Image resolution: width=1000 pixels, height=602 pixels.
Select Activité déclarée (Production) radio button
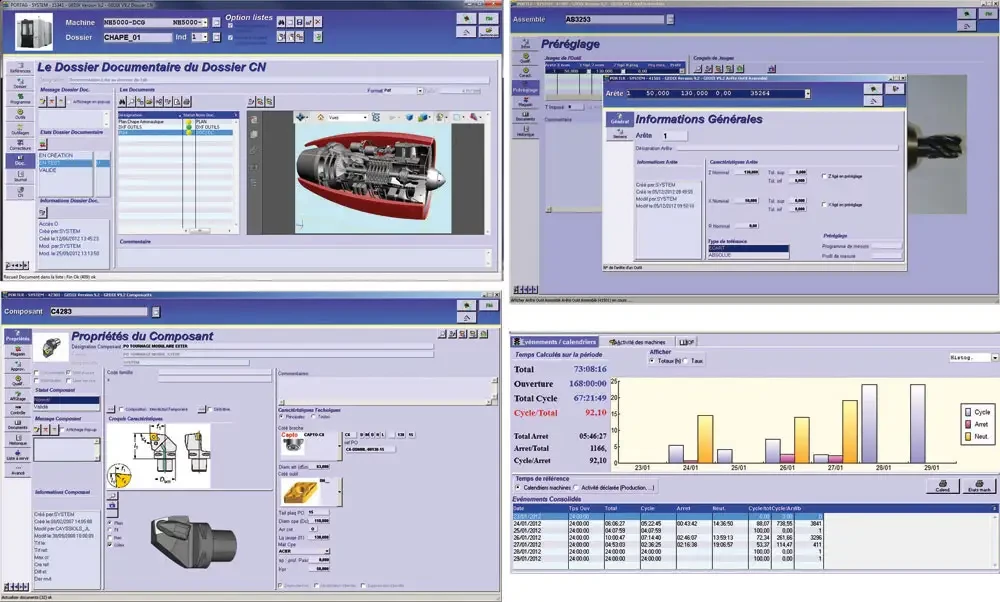coord(576,488)
